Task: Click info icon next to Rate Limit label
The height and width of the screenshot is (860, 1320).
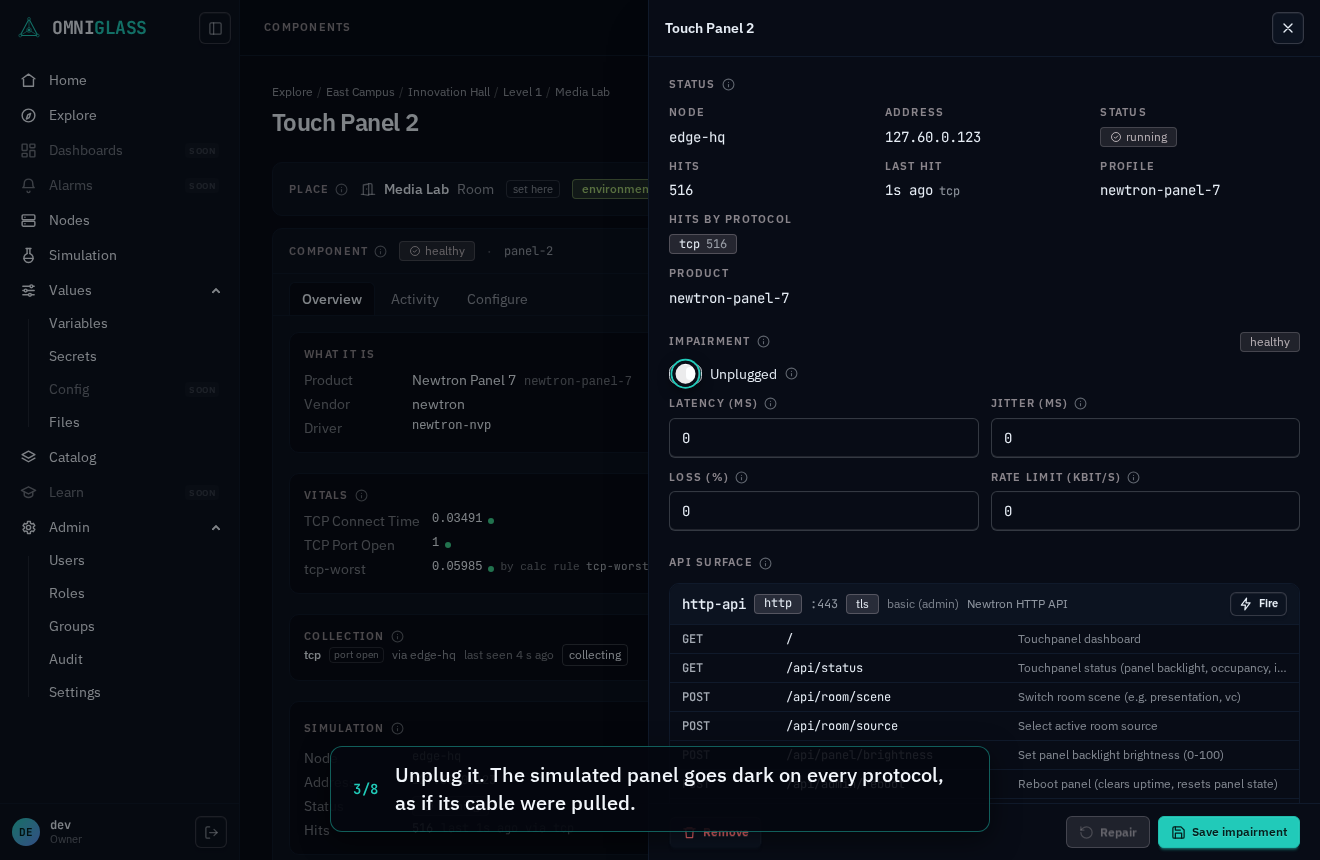Action: (x=1133, y=478)
